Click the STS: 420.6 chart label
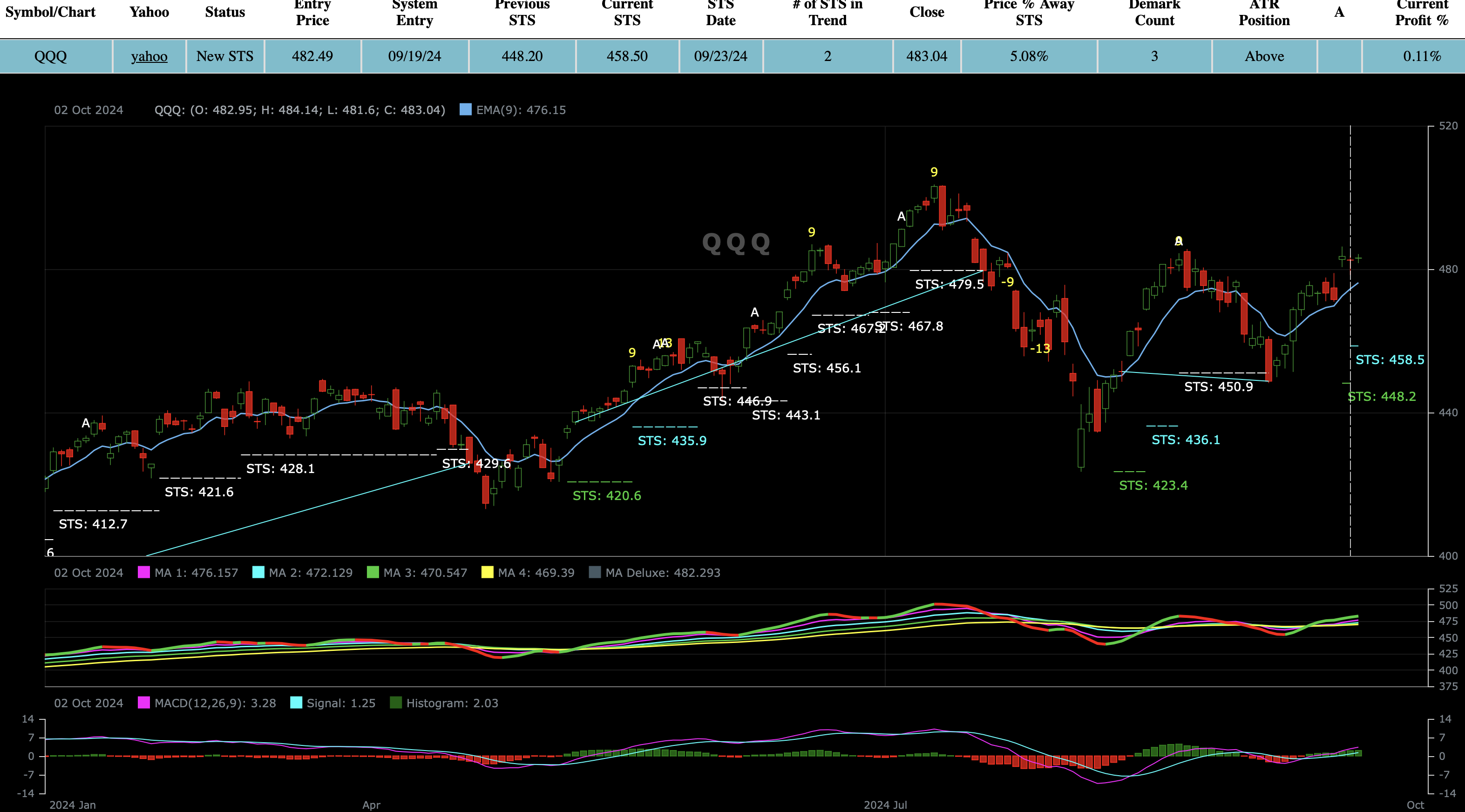This screenshot has width=1465, height=812. [607, 496]
